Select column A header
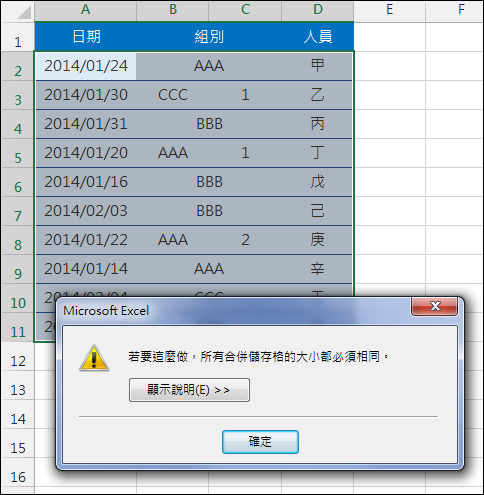The height and width of the screenshot is (495, 484). click(85, 10)
